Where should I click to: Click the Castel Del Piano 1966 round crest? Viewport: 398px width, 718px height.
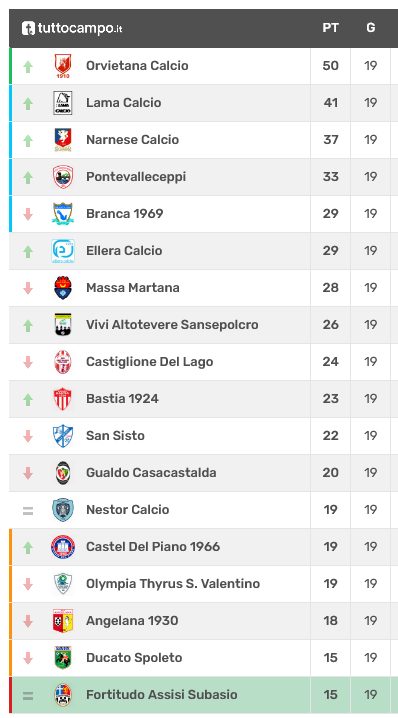coord(63,547)
